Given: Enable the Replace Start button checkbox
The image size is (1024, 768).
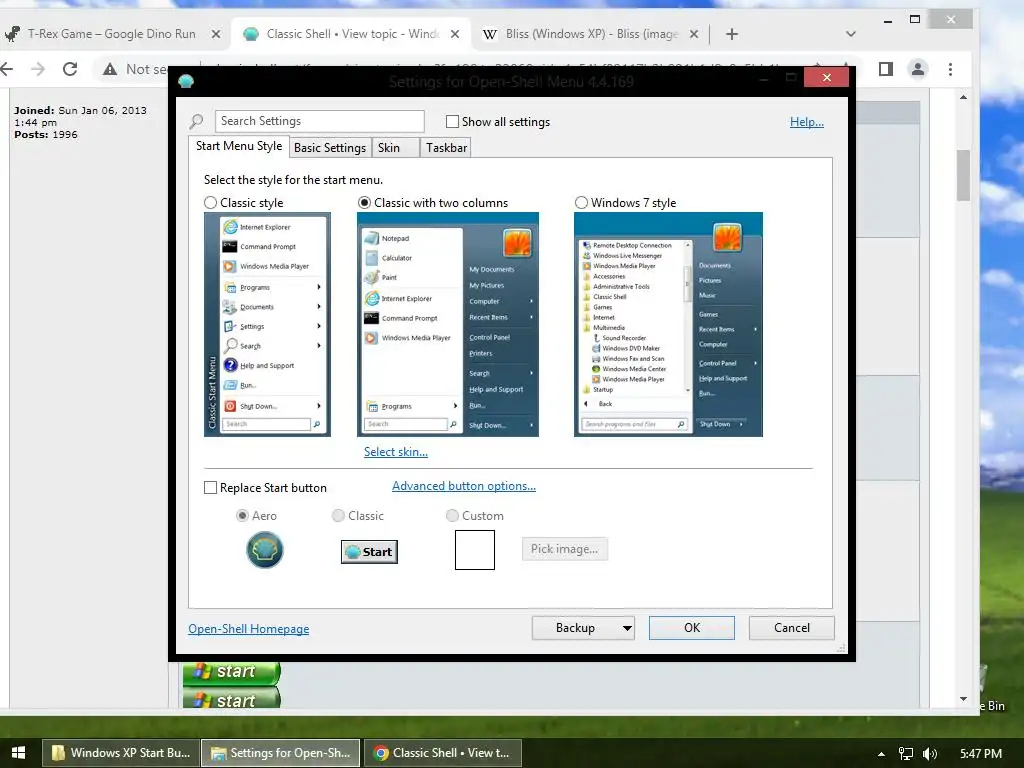Looking at the screenshot, I should pyautogui.click(x=210, y=488).
